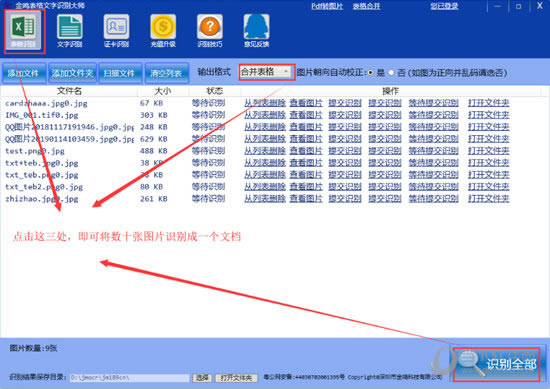Click 查看图片 for zhizhao.jpg0.jpg
The image size is (550, 389).
pyautogui.click(x=306, y=199)
